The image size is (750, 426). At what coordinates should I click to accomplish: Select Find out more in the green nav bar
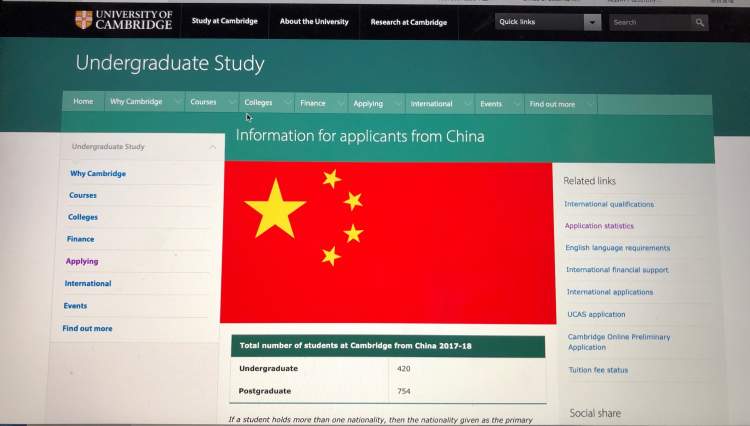pos(552,104)
